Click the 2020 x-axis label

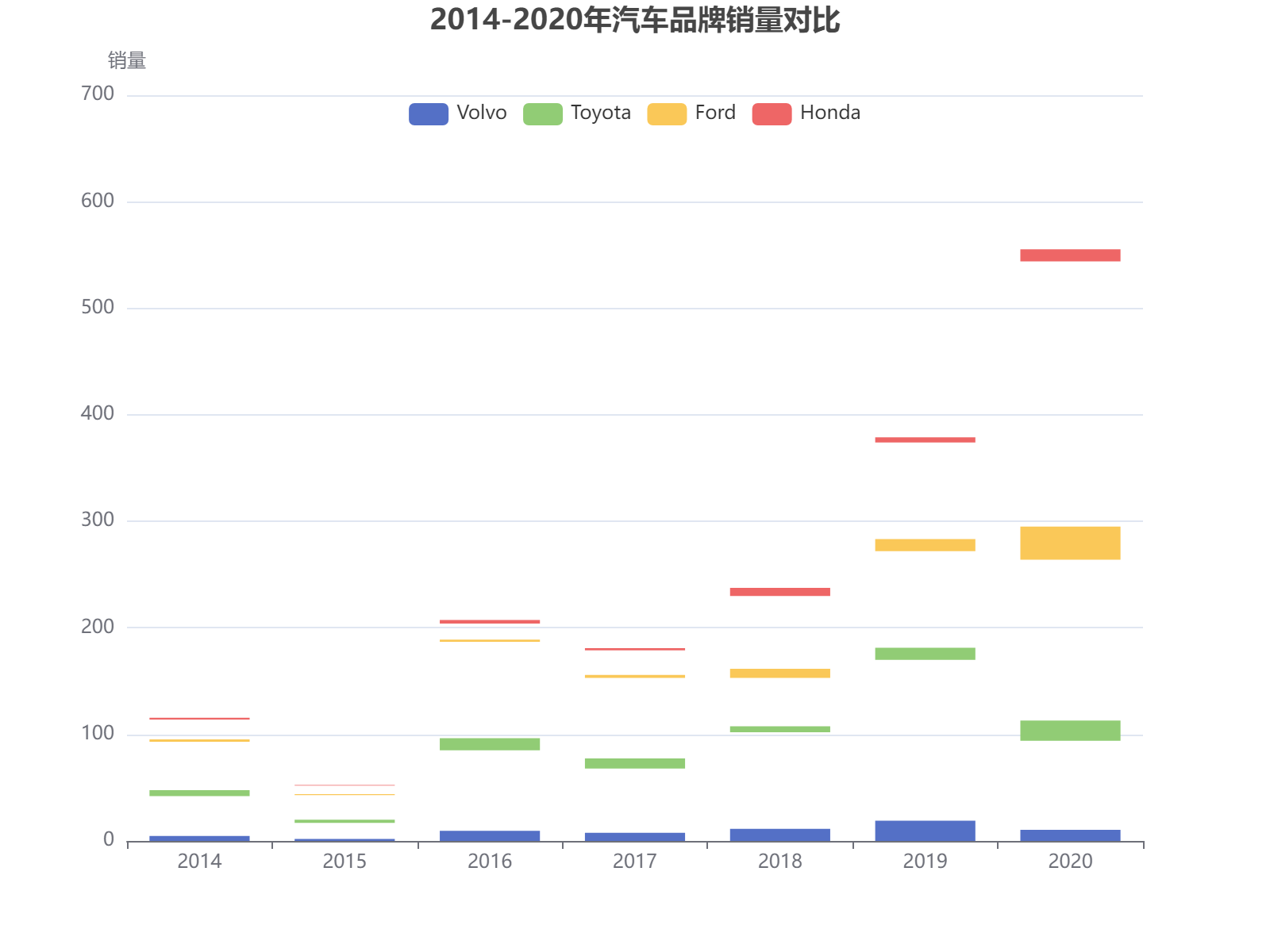pyautogui.click(x=1070, y=862)
